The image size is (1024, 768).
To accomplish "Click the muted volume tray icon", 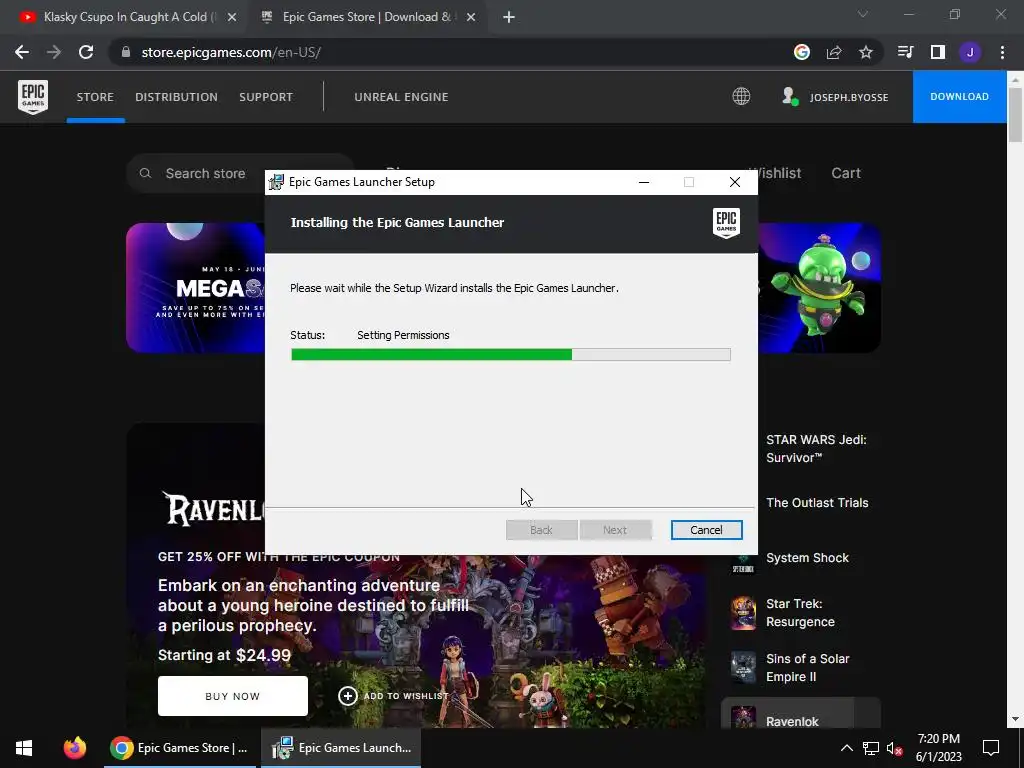I will [x=894, y=748].
